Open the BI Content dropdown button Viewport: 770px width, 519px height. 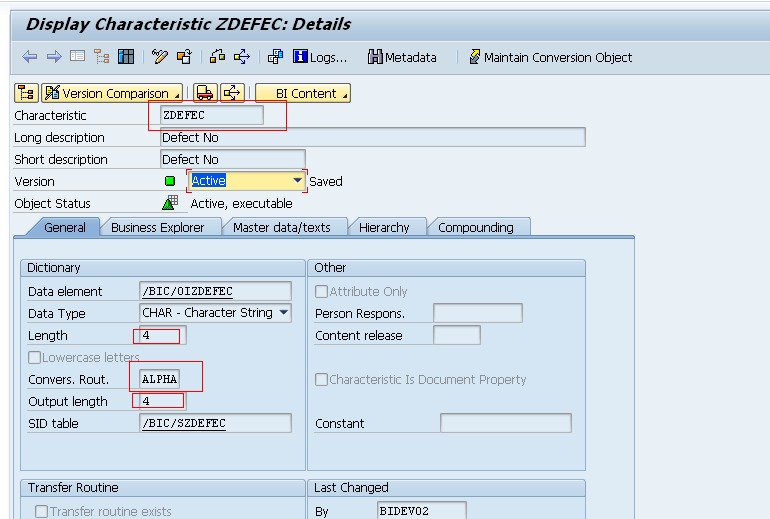302,93
